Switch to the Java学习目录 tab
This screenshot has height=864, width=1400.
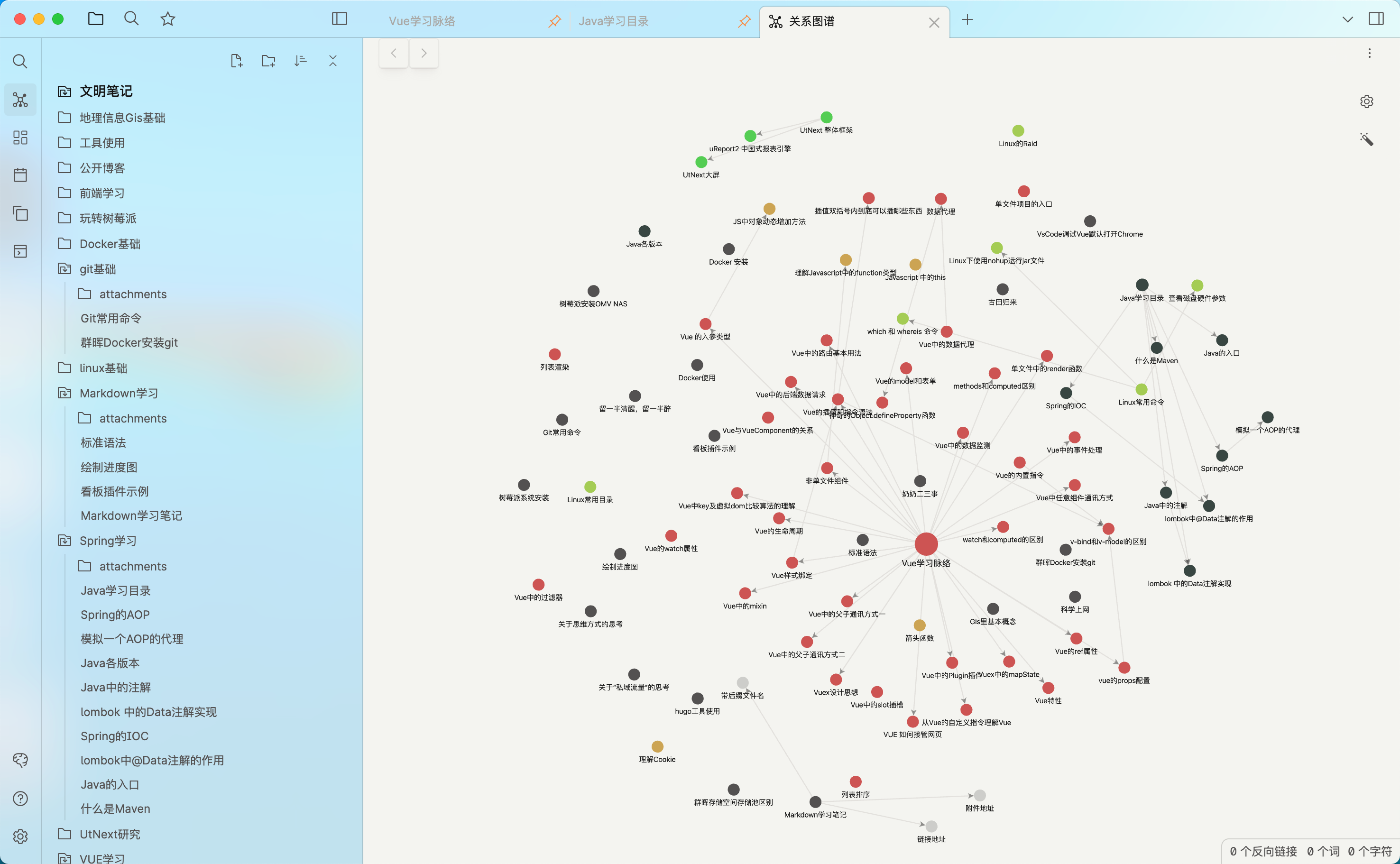tap(613, 21)
